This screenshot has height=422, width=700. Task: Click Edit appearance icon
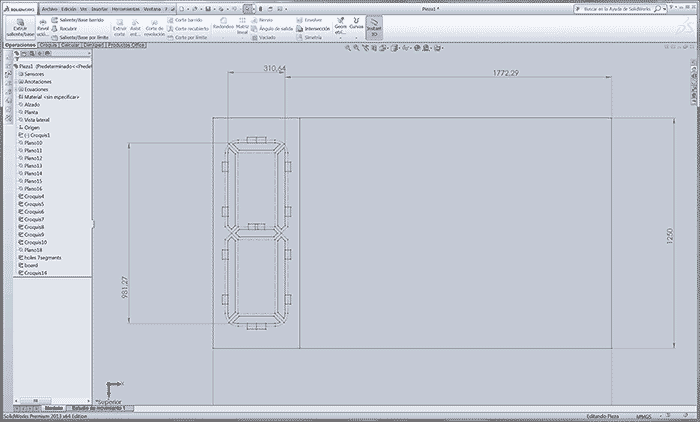coord(417,48)
